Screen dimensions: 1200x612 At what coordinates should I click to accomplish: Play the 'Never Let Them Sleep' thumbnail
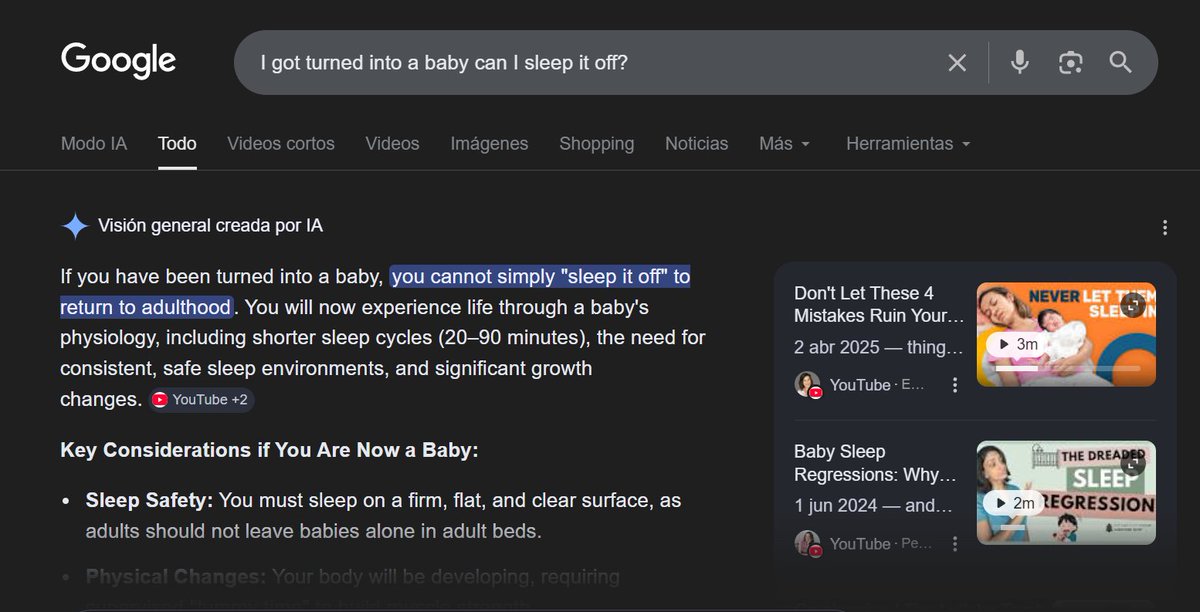coord(1066,334)
